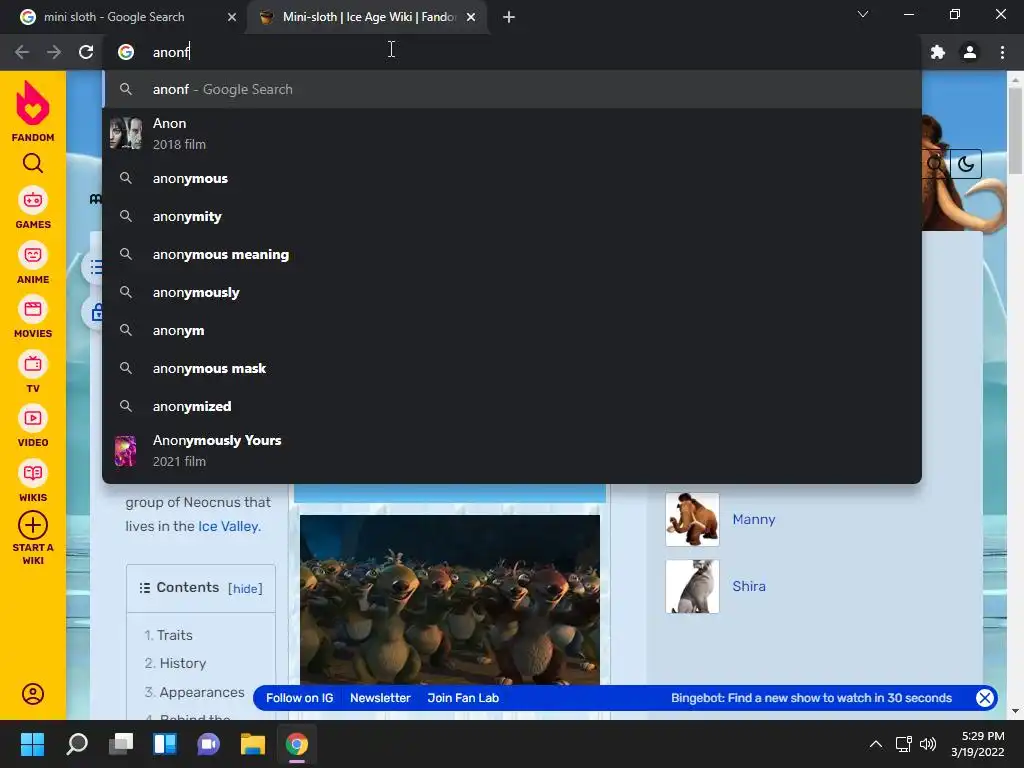This screenshot has height=768, width=1024.
Task: Open a new tab with the plus button
Action: coord(509,17)
